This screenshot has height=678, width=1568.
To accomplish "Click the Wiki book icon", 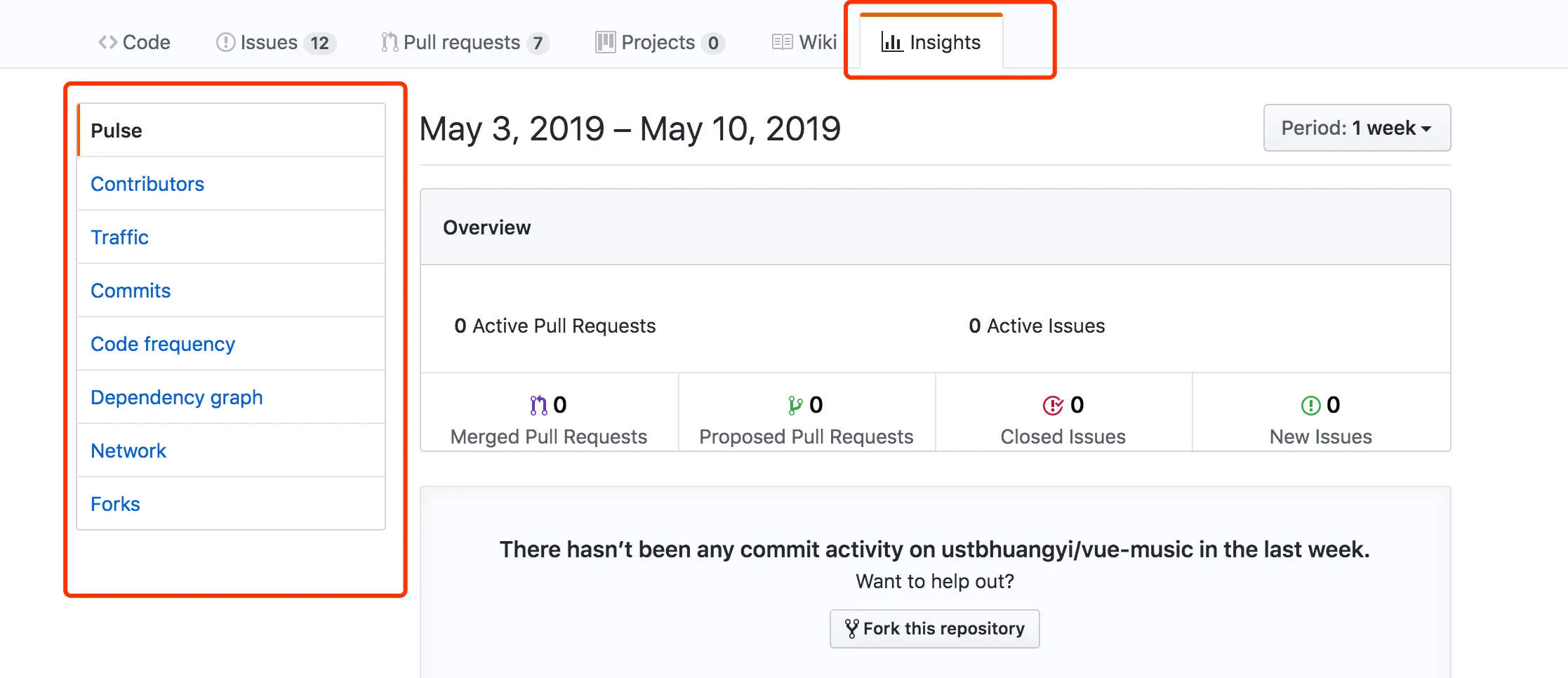I will 782,43.
